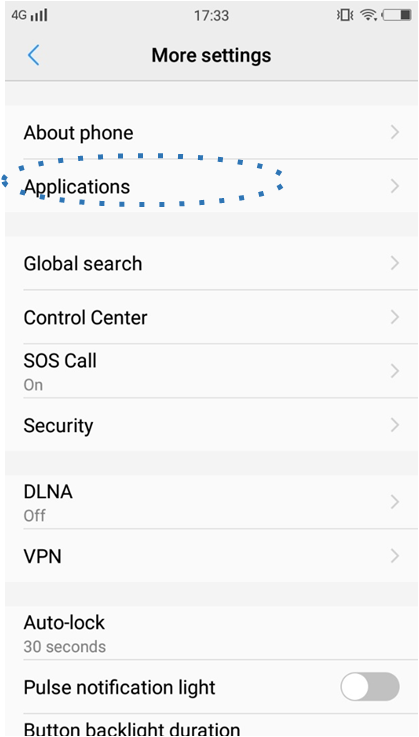Tap the 4G signal strength icon
The width and height of the screenshot is (419, 737).
tap(29, 15)
